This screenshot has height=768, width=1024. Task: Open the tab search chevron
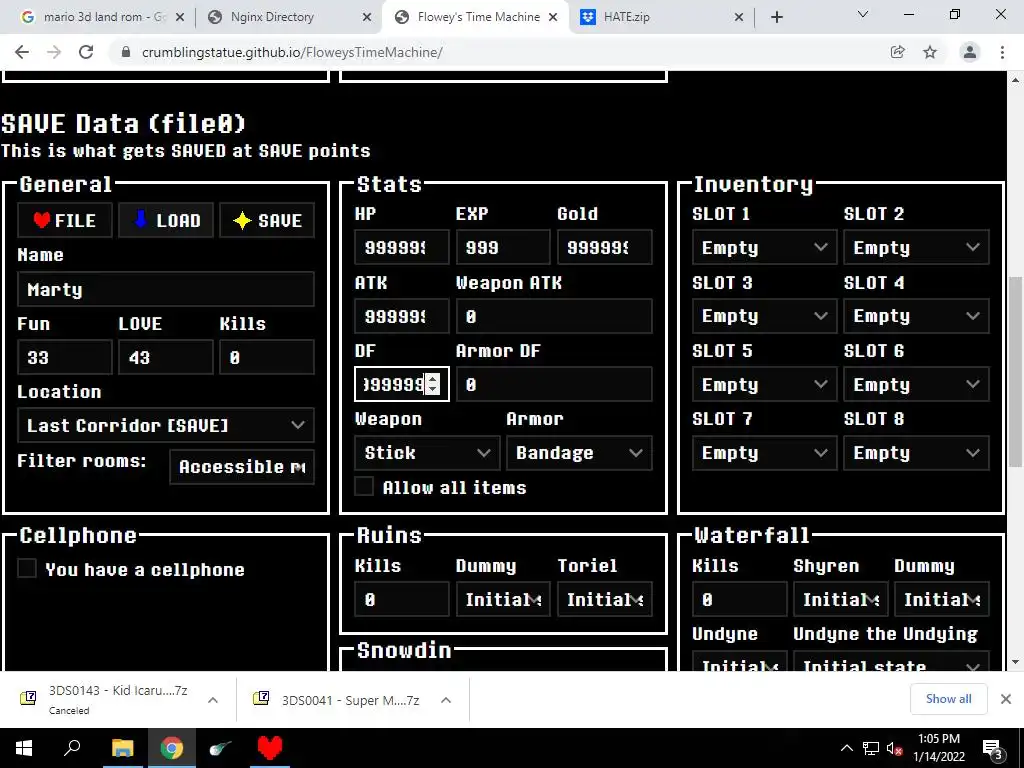point(863,14)
